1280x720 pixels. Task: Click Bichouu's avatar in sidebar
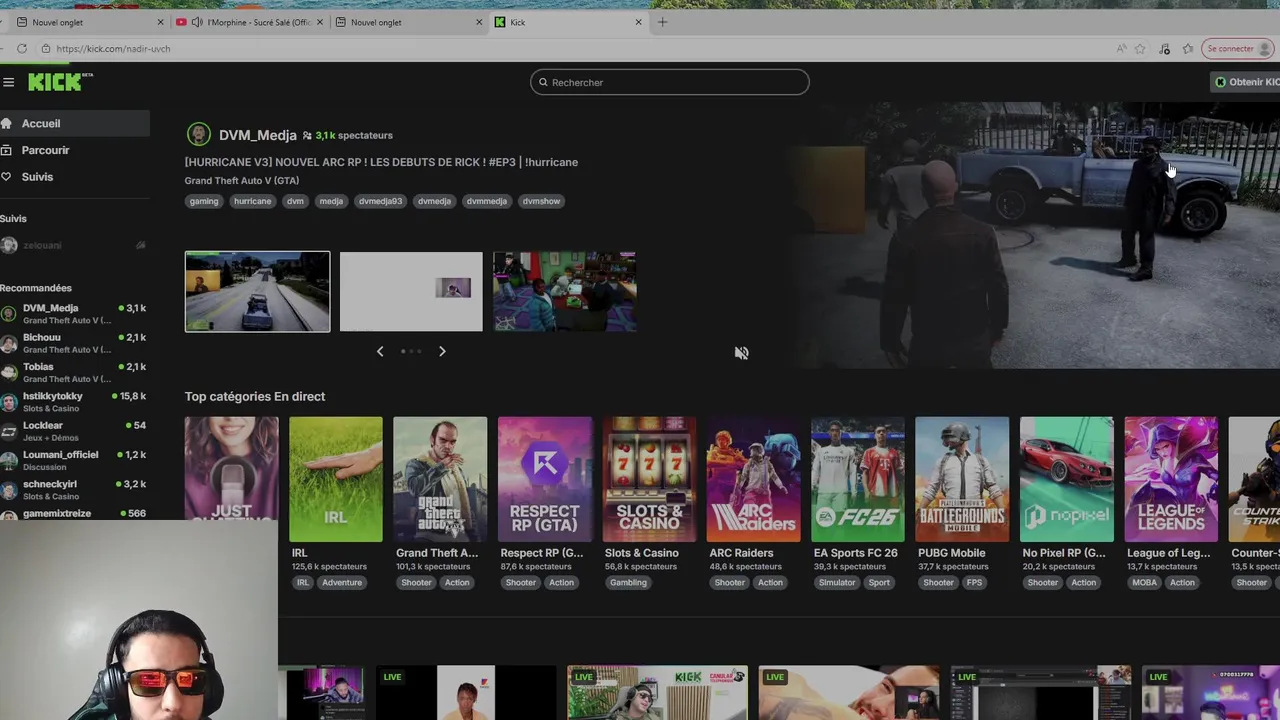point(9,343)
